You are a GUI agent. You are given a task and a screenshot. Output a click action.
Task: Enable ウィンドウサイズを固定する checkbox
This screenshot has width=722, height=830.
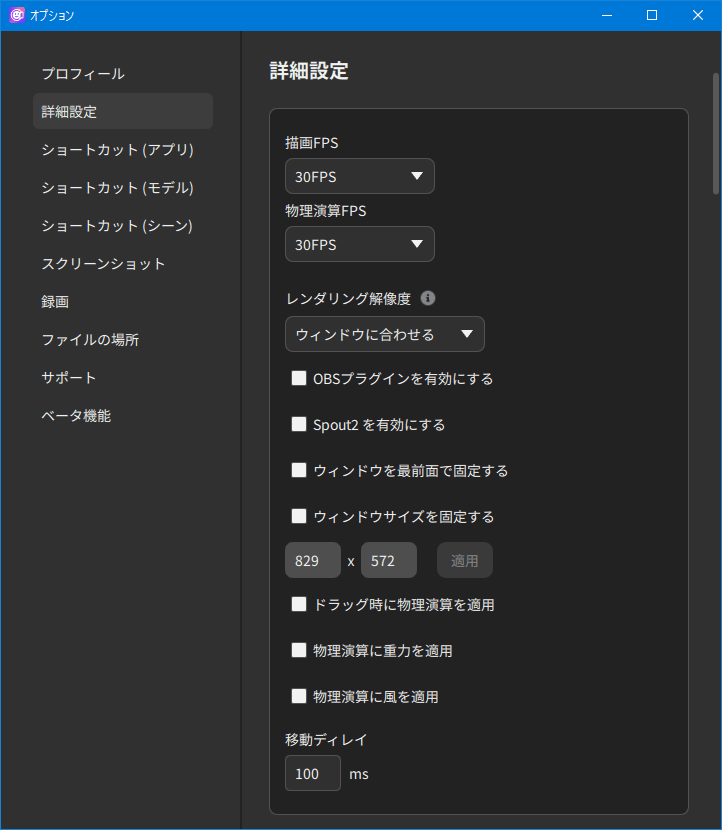pos(298,517)
